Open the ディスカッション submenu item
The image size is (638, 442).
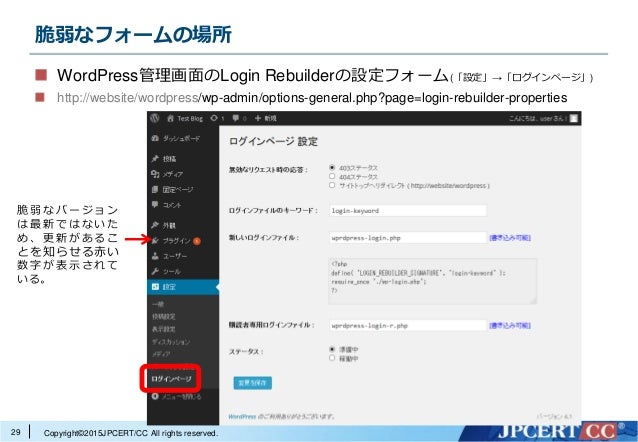pyautogui.click(x=171, y=342)
